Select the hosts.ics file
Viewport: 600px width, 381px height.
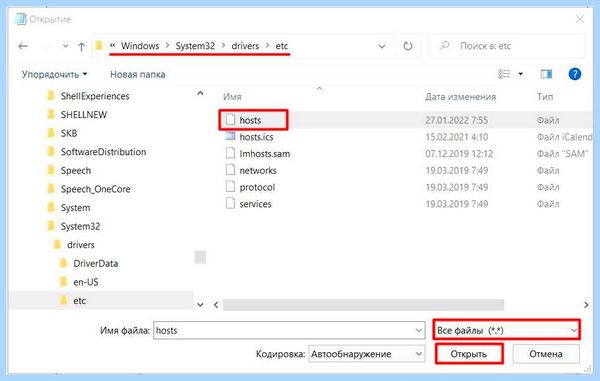[x=256, y=137]
